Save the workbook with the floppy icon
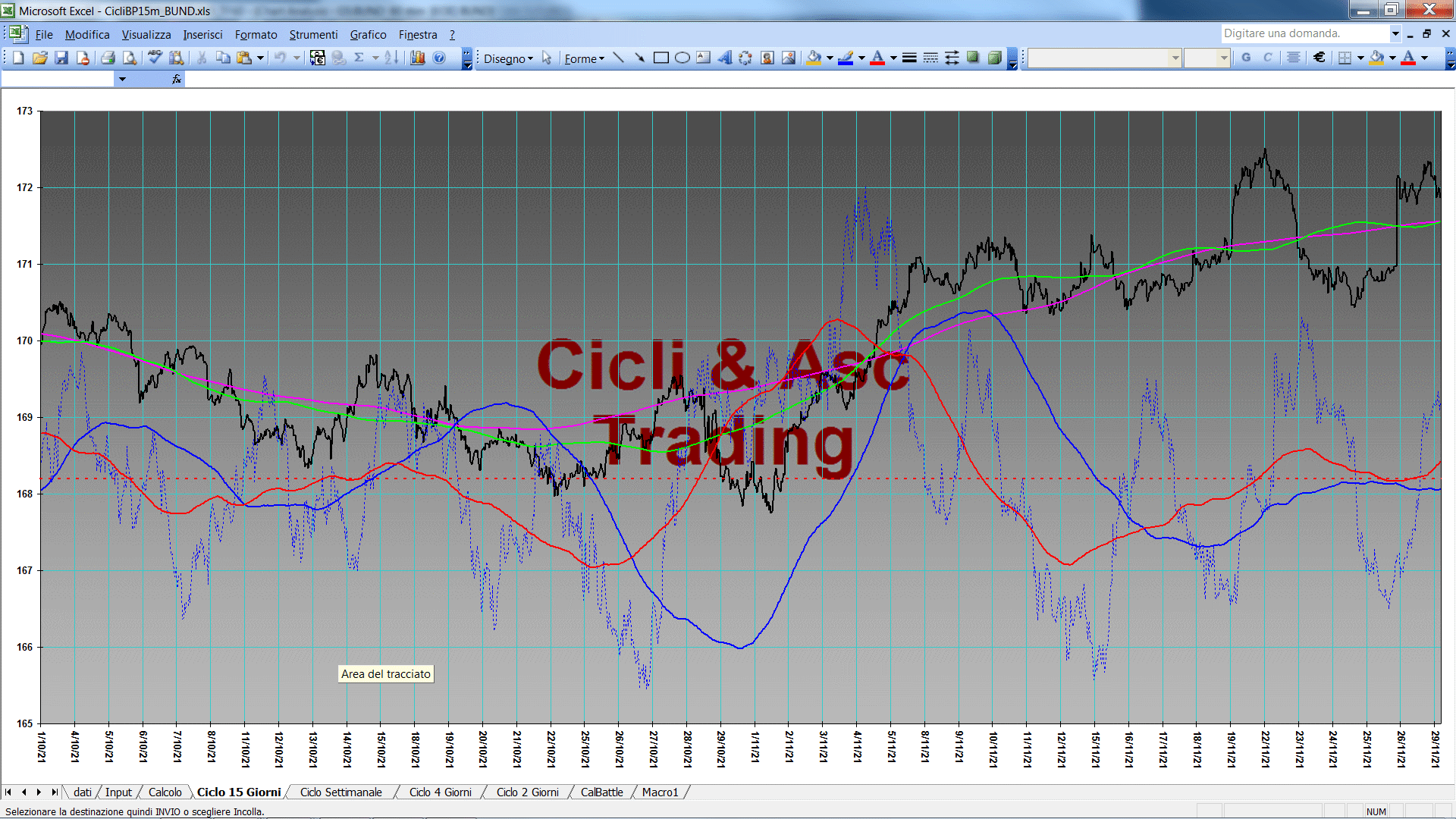1456x819 pixels. click(61, 58)
